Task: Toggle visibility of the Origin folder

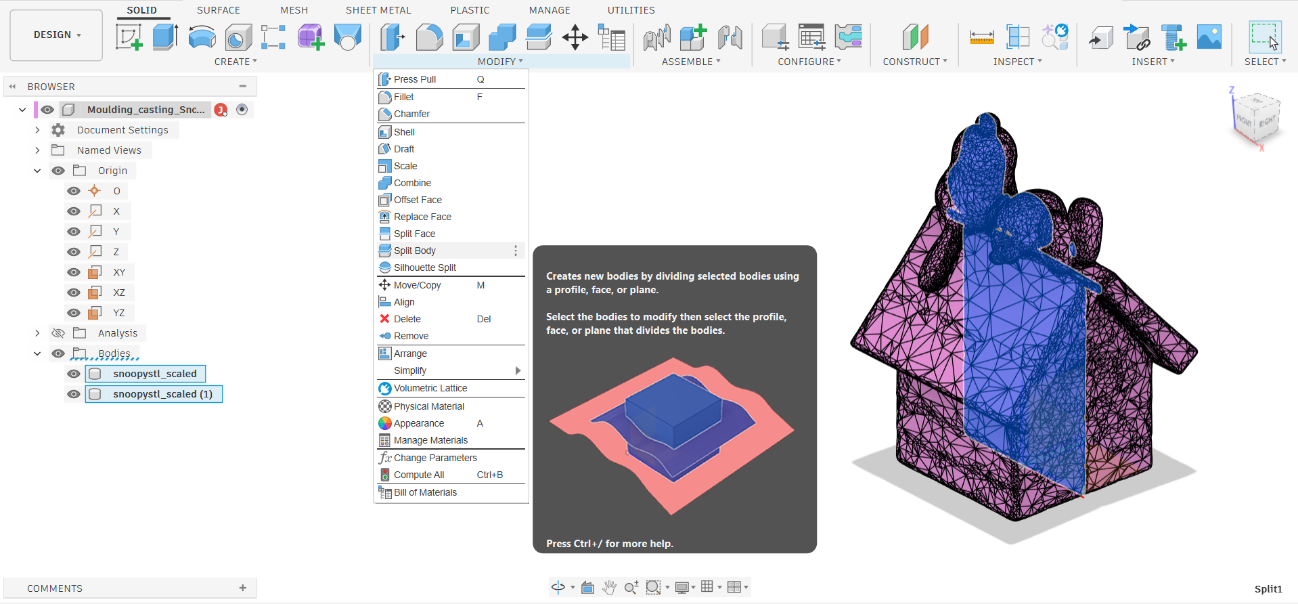Action: [58, 171]
